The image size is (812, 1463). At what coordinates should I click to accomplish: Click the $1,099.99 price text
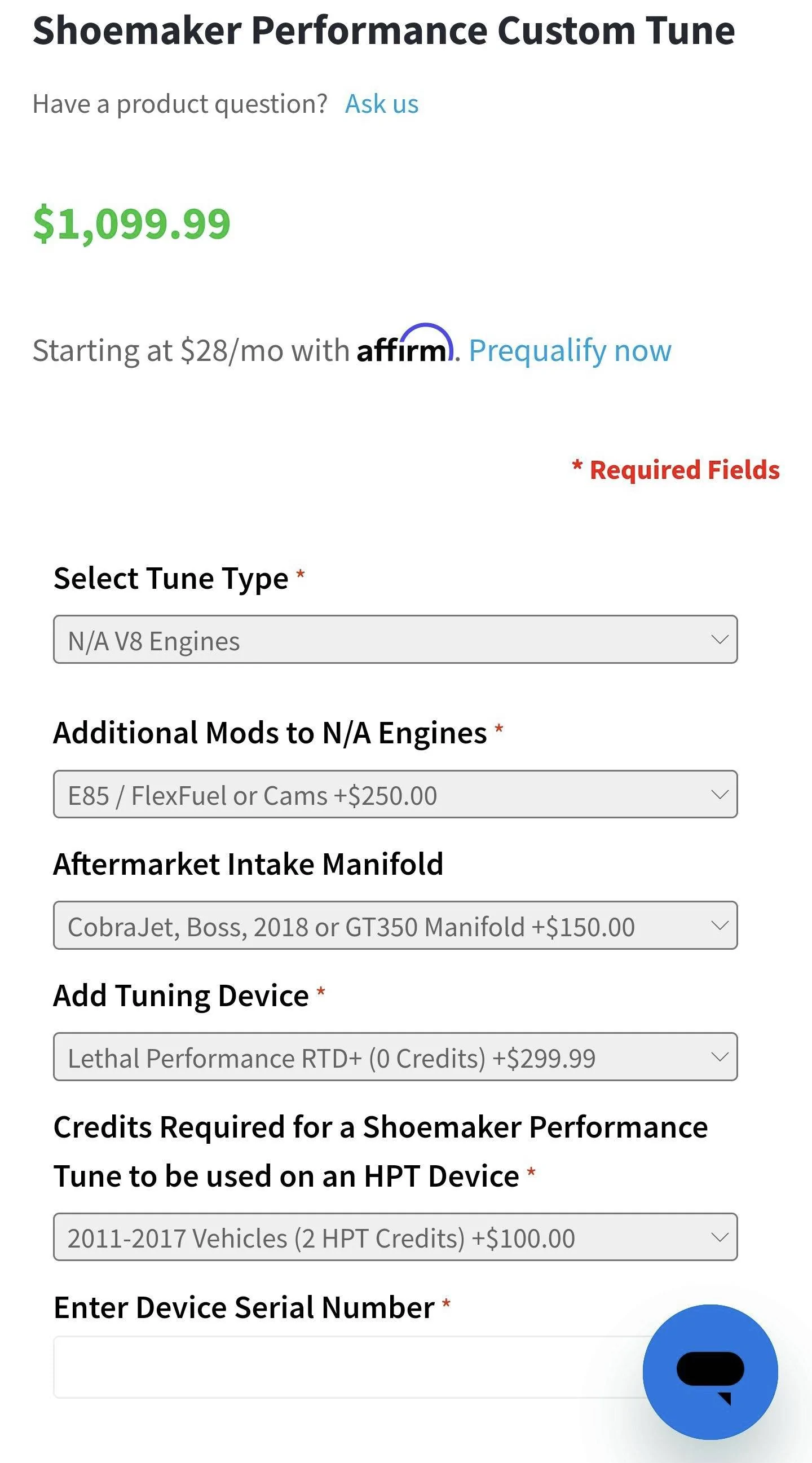click(132, 224)
